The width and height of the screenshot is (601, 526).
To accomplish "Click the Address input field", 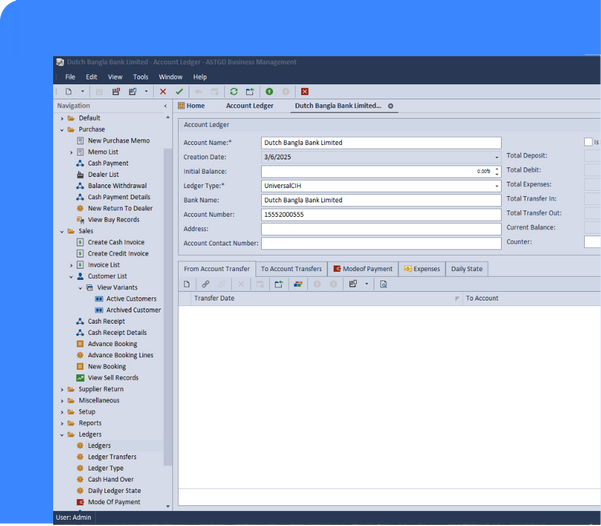I will click(381, 229).
